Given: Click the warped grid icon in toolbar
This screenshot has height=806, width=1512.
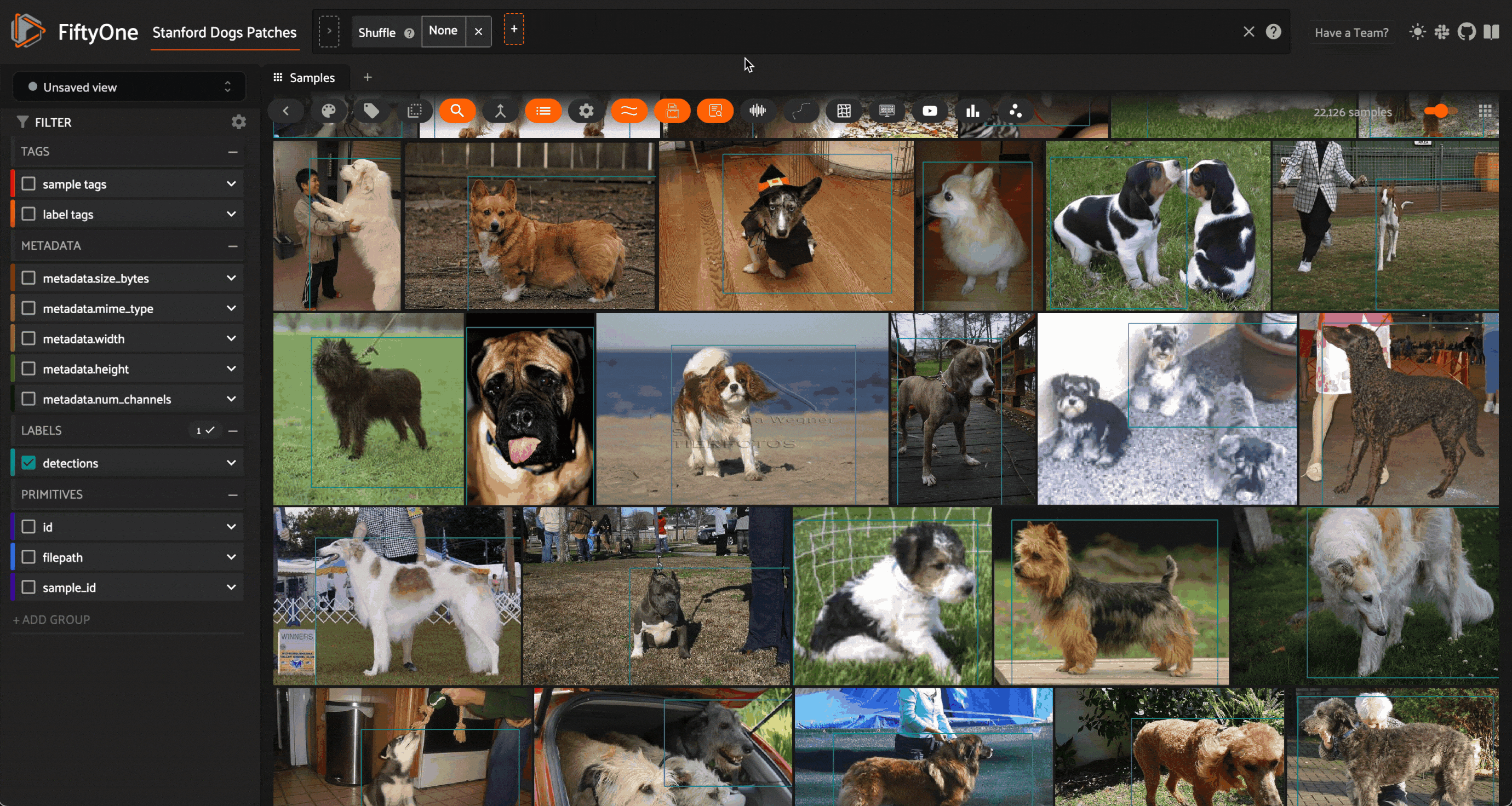Looking at the screenshot, I should tap(844, 111).
